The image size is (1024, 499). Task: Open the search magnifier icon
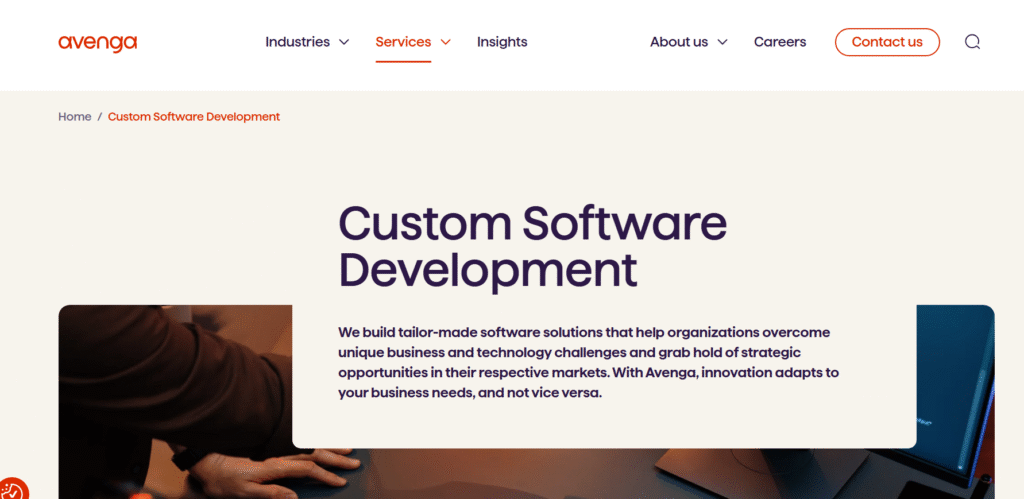[x=972, y=42]
